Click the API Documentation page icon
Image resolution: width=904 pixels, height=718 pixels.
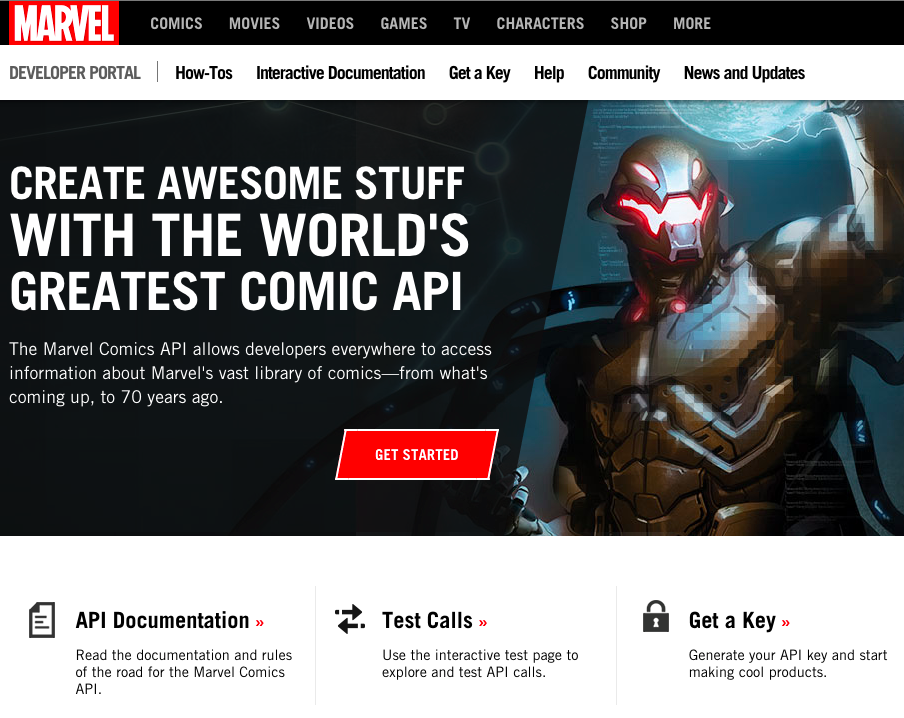(42, 620)
